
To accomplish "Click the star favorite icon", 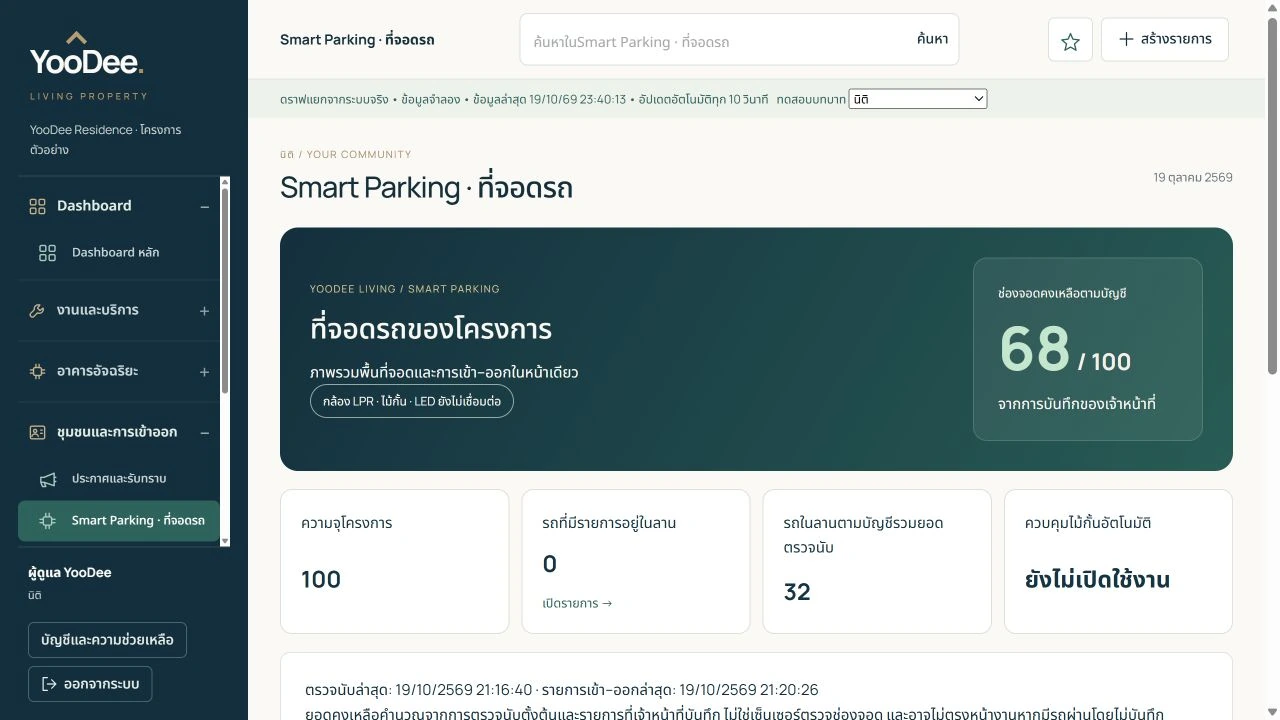I will click(x=1070, y=41).
